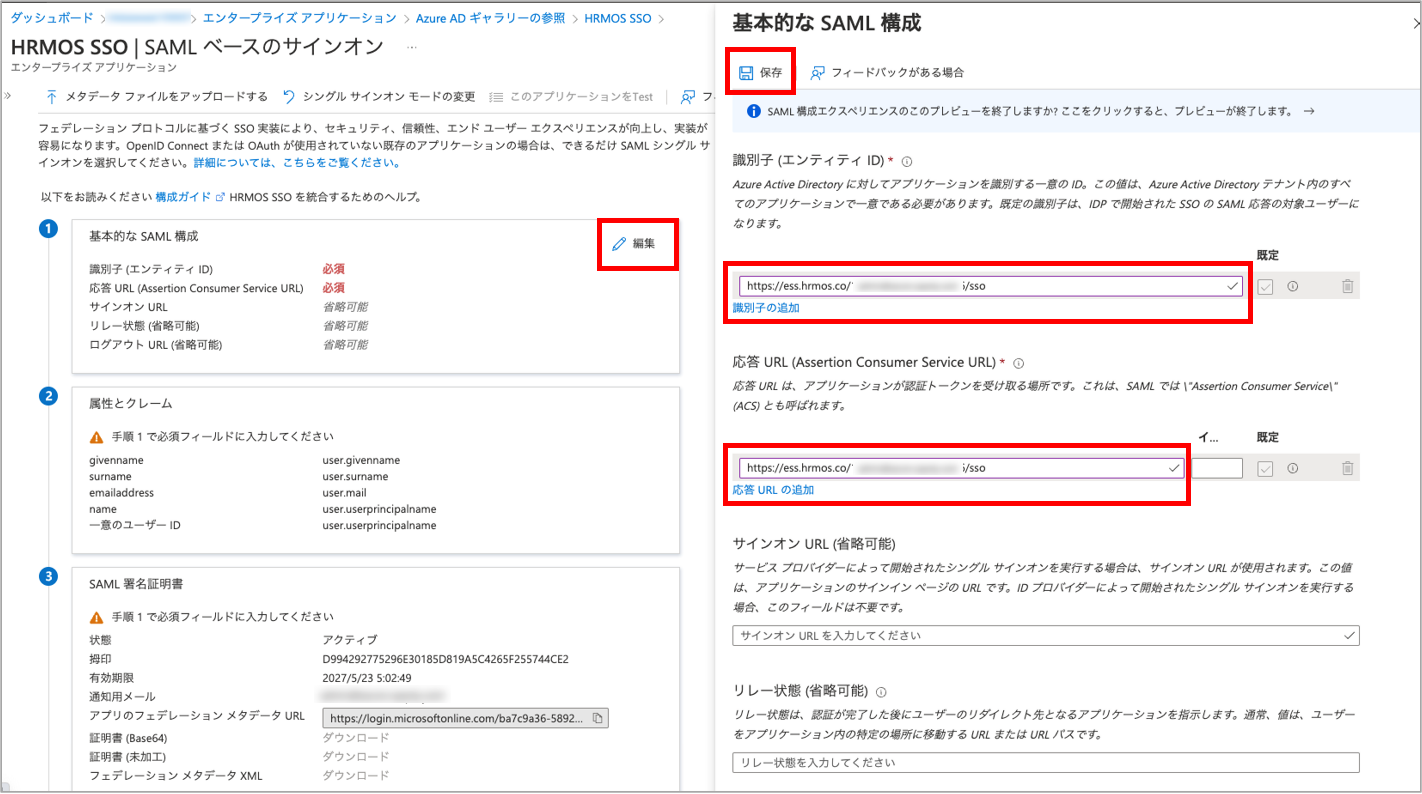Click info icon beside identifier default checkbox

click(x=1292, y=287)
